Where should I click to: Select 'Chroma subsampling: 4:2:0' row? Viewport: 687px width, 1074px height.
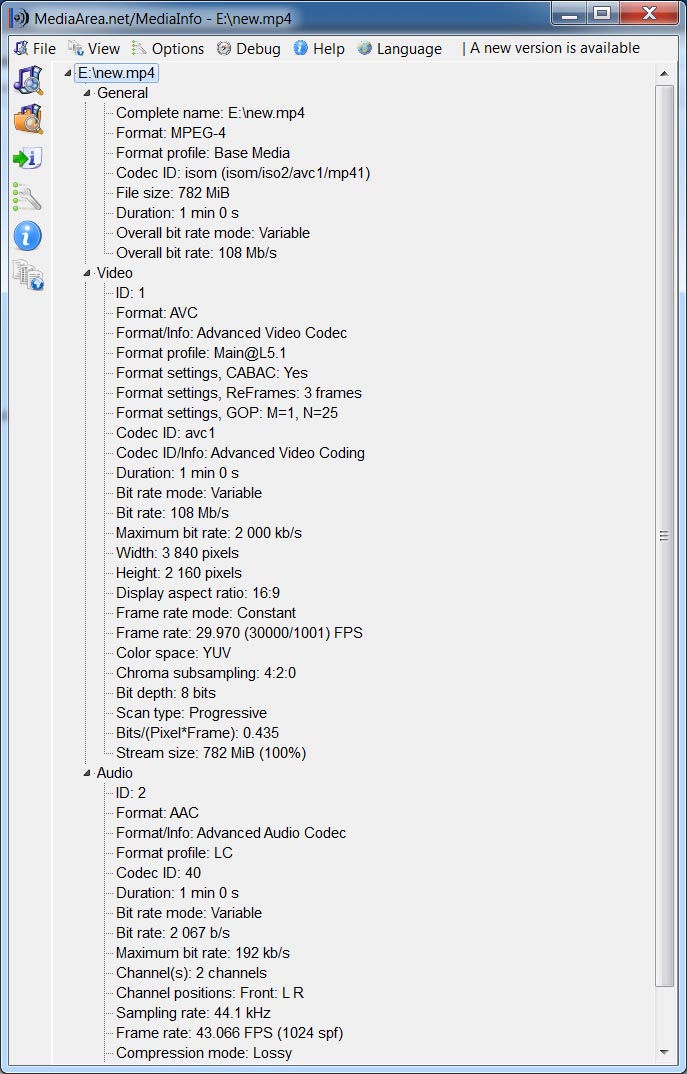point(206,673)
